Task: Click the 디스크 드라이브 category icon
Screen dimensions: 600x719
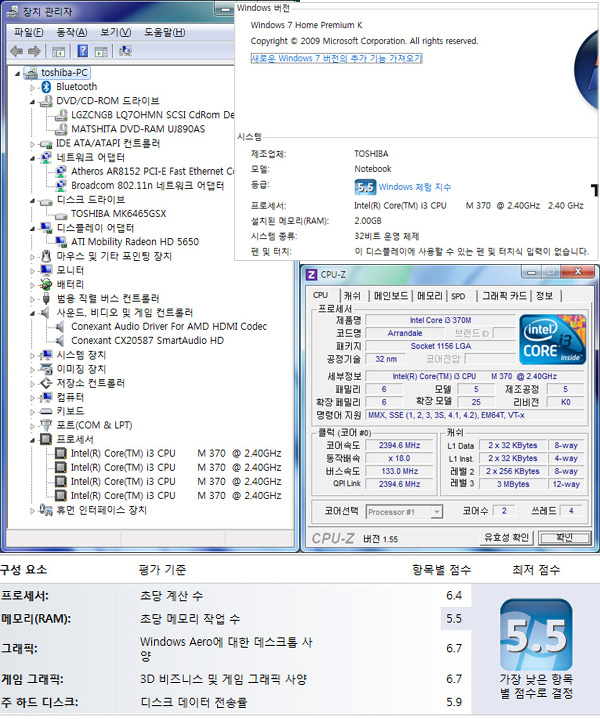Action: (x=46, y=201)
